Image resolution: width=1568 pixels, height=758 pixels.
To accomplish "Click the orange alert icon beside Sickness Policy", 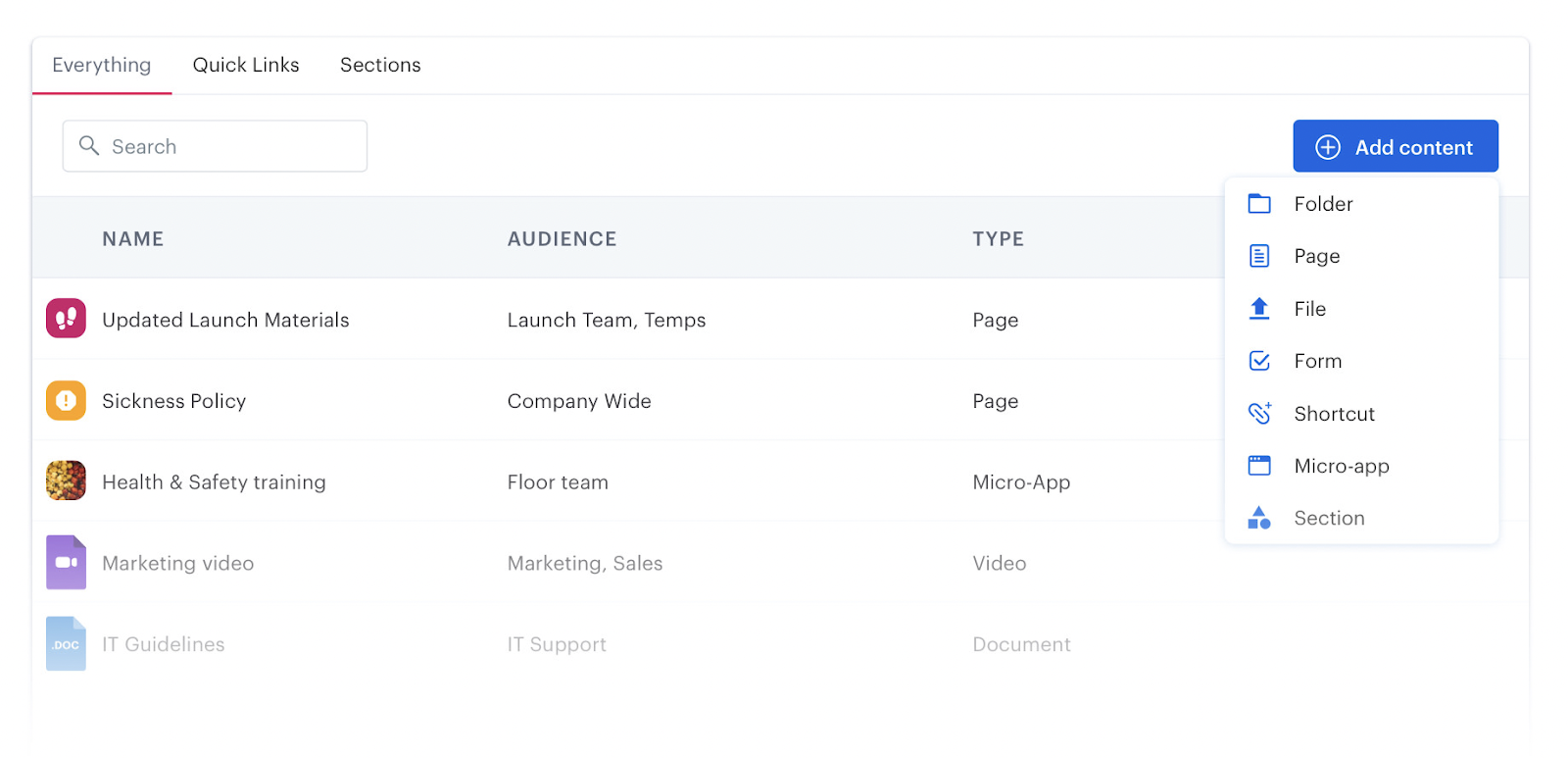I will point(66,400).
